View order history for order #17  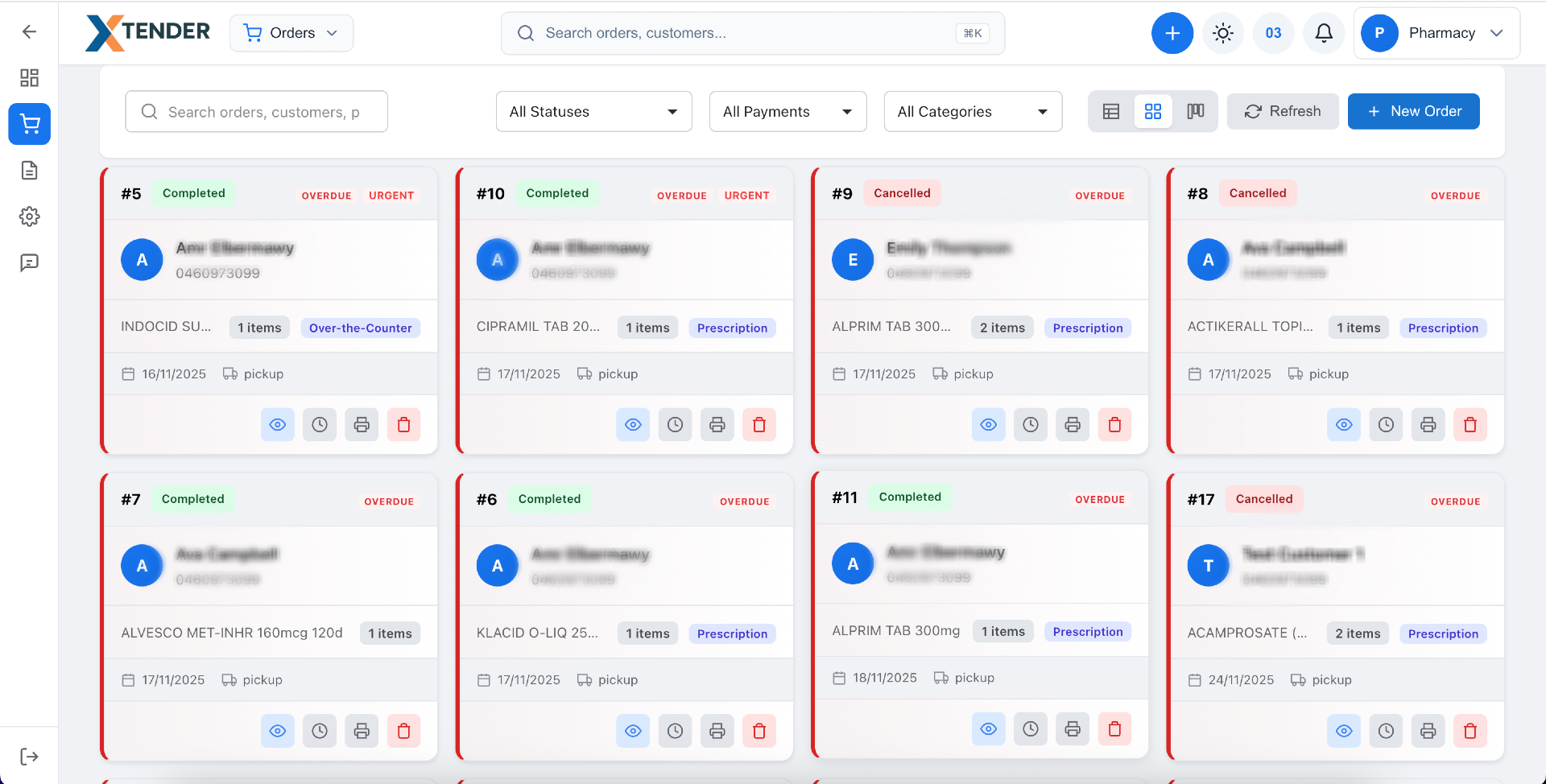pyautogui.click(x=1387, y=731)
